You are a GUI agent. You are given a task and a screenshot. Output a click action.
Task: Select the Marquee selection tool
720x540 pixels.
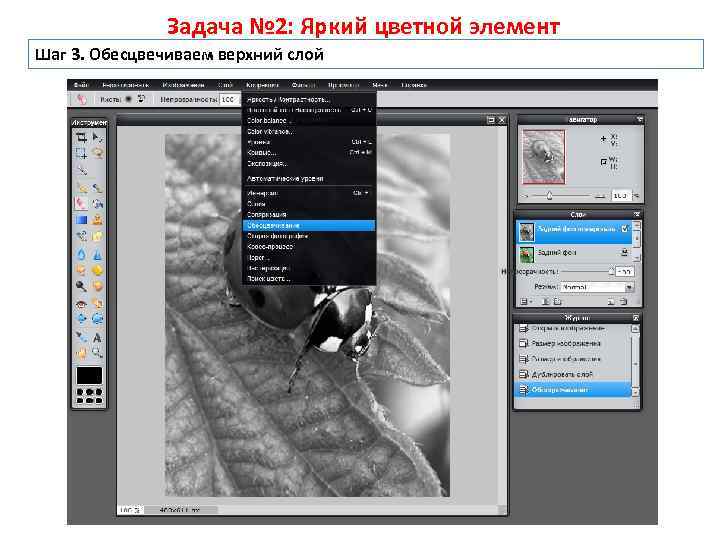click(81, 153)
